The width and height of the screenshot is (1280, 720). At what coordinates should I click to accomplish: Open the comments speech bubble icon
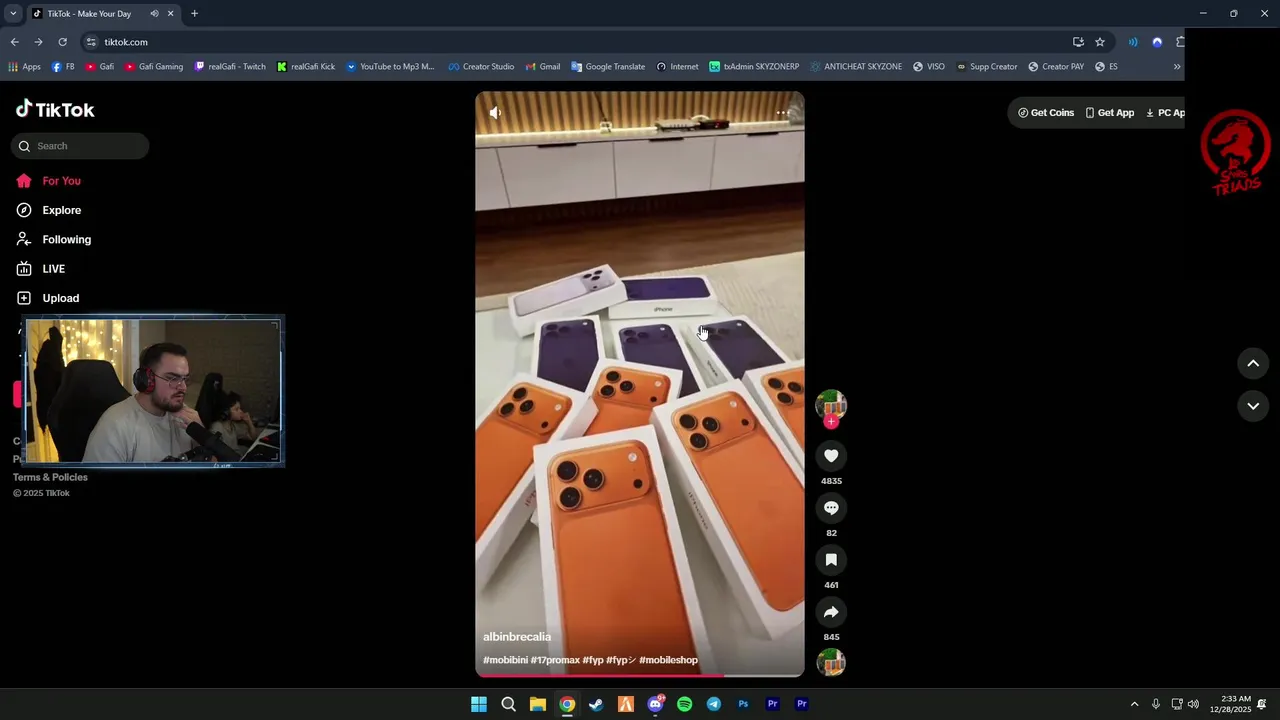click(831, 508)
